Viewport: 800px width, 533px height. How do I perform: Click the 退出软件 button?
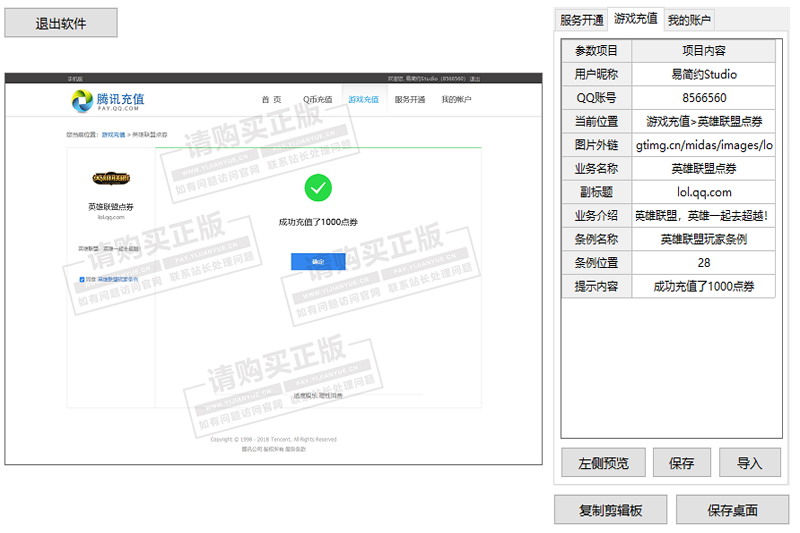(x=61, y=23)
